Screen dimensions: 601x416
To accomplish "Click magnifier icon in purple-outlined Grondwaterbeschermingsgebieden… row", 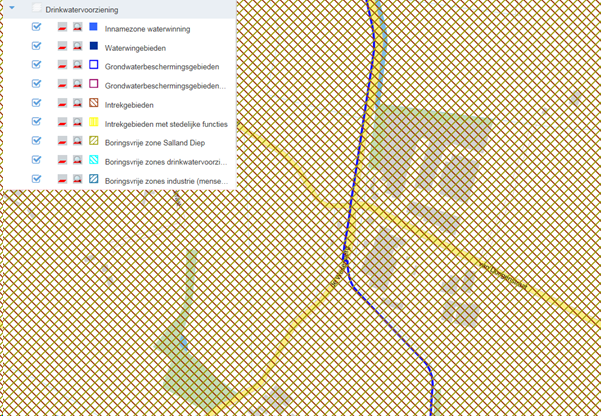I will click(x=78, y=84).
